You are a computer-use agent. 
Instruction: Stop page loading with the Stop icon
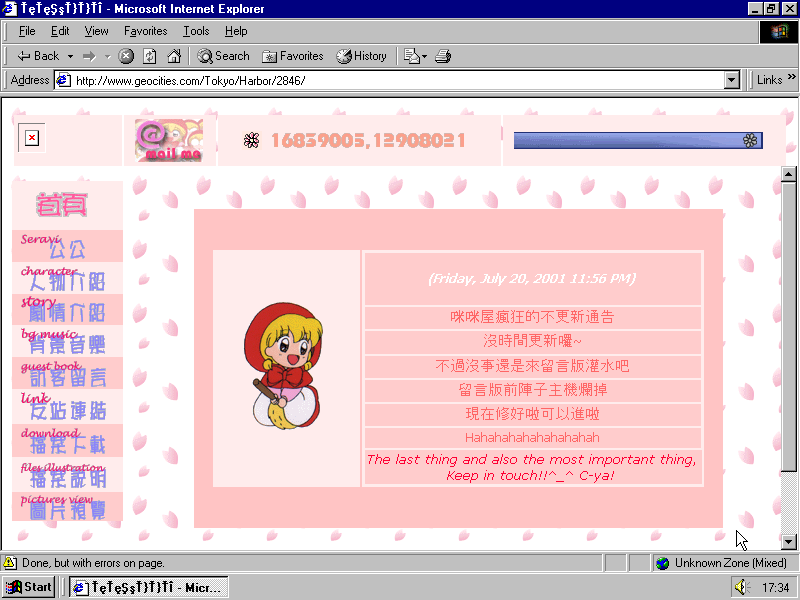pyautogui.click(x=126, y=56)
